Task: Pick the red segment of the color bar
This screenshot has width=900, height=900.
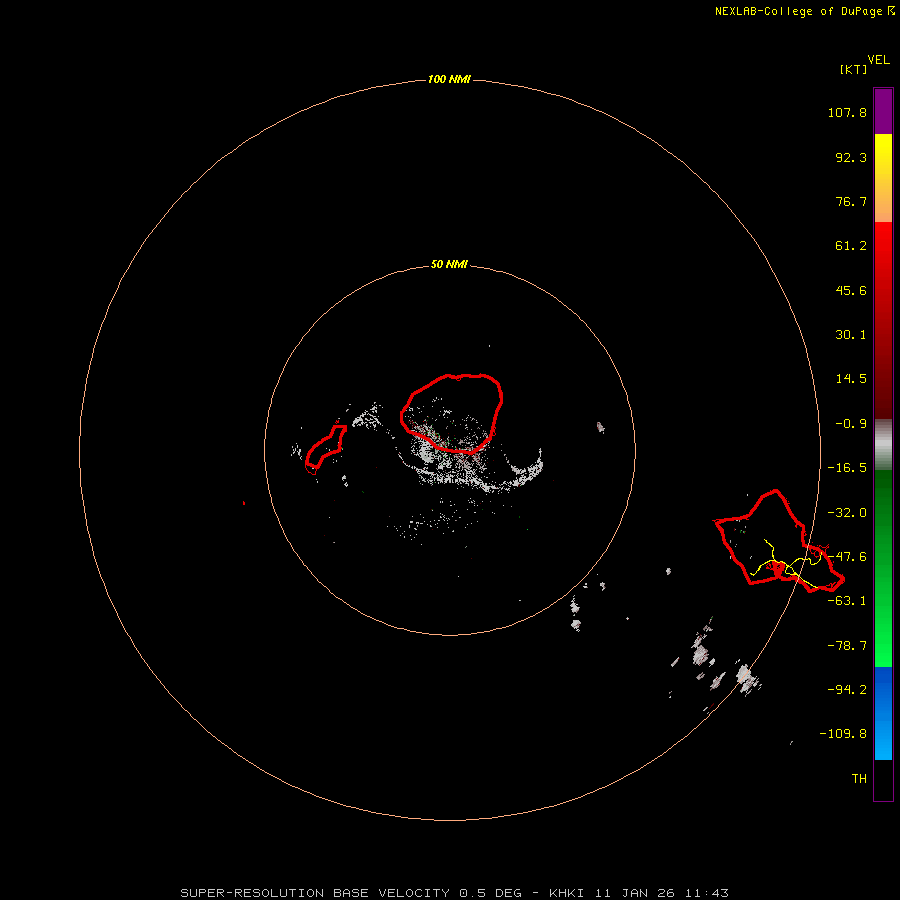Action: point(883,320)
